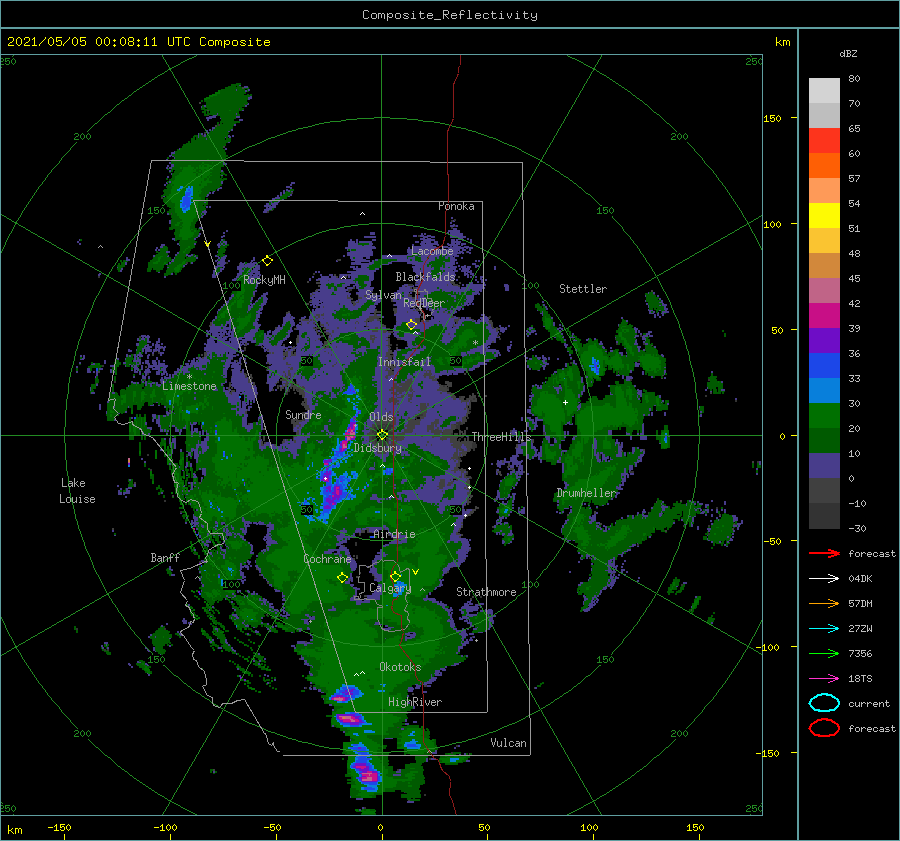Viewport: 900px width, 841px height.
Task: Click the Calgary label
Action: pyautogui.click(x=390, y=588)
